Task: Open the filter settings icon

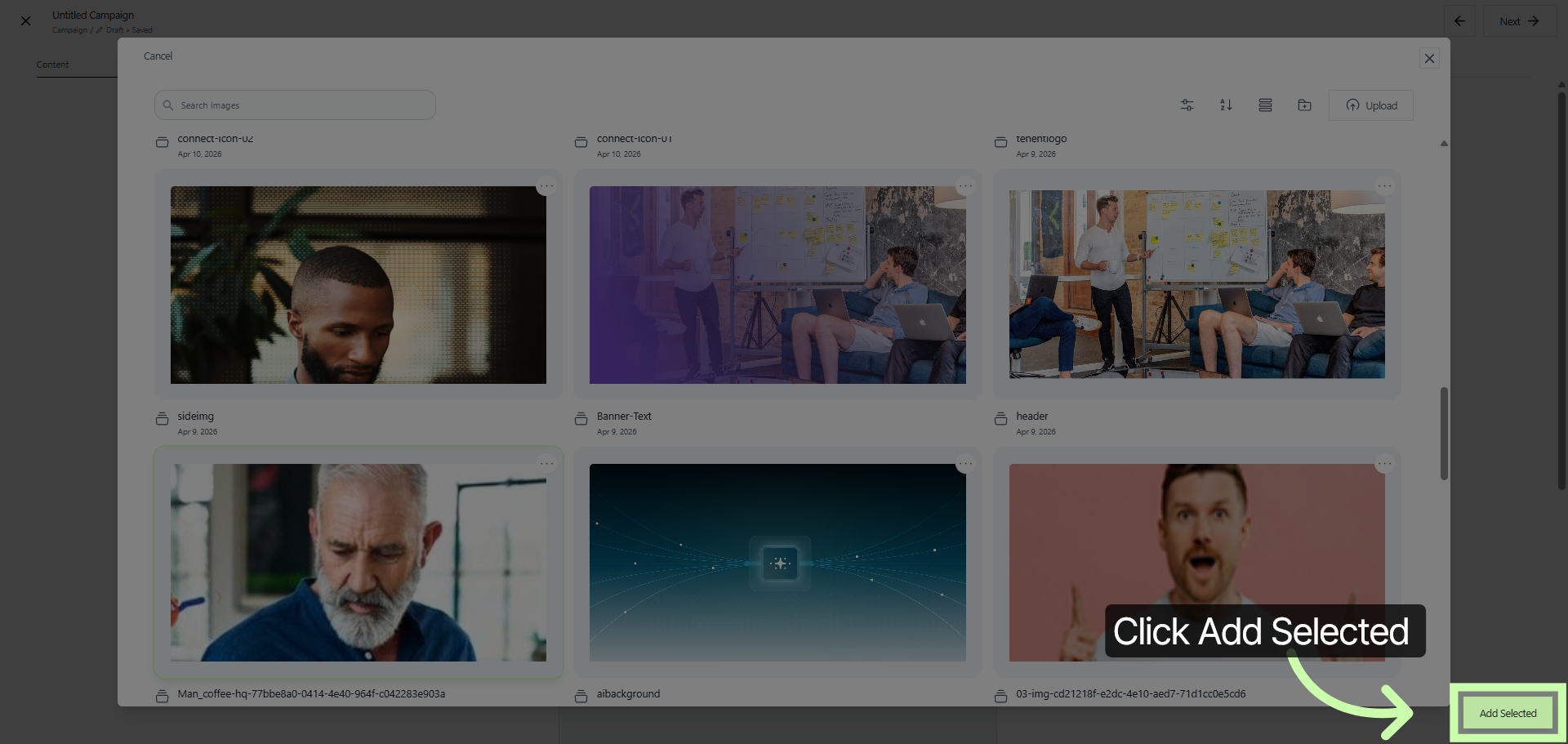Action: coord(1187,105)
